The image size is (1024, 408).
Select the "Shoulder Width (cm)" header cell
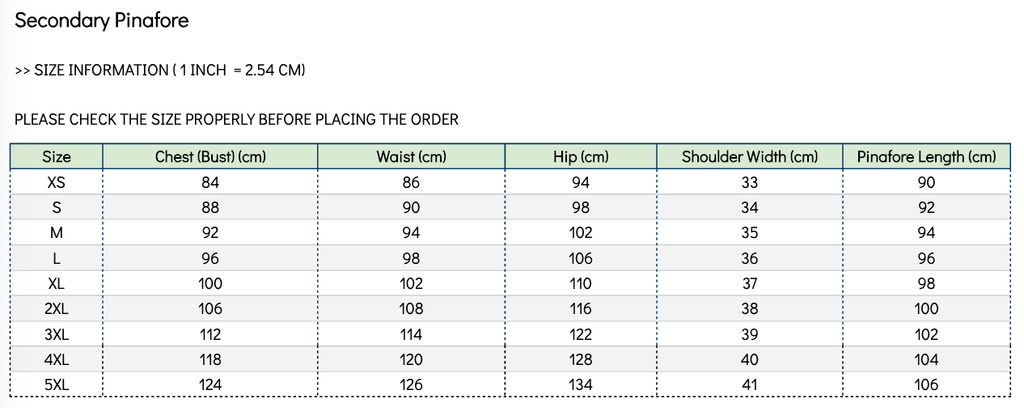pyautogui.click(x=750, y=157)
